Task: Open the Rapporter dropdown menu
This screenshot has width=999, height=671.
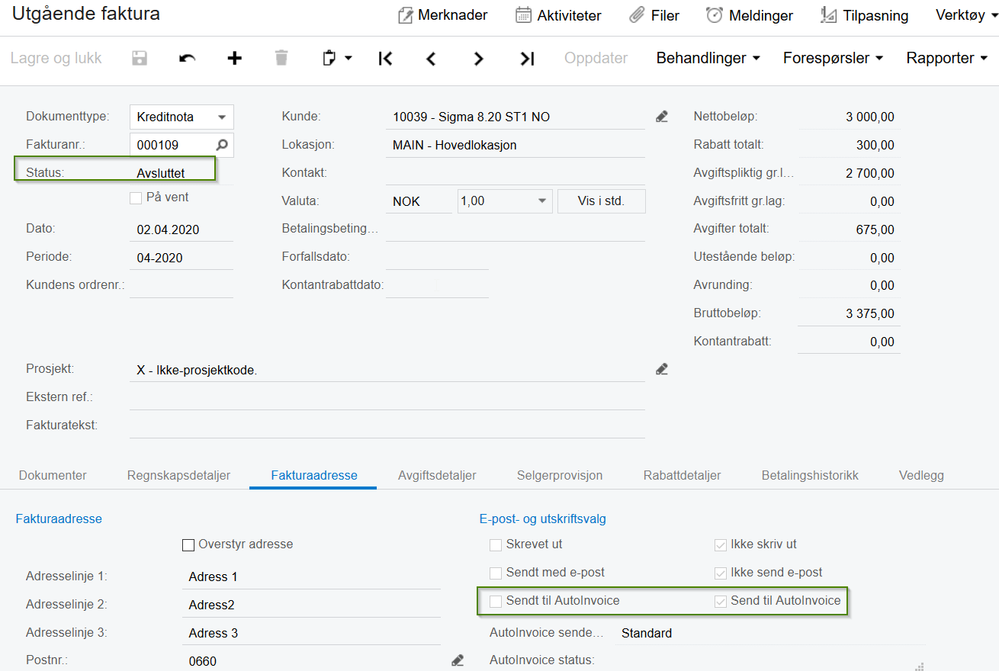Action: (947, 58)
